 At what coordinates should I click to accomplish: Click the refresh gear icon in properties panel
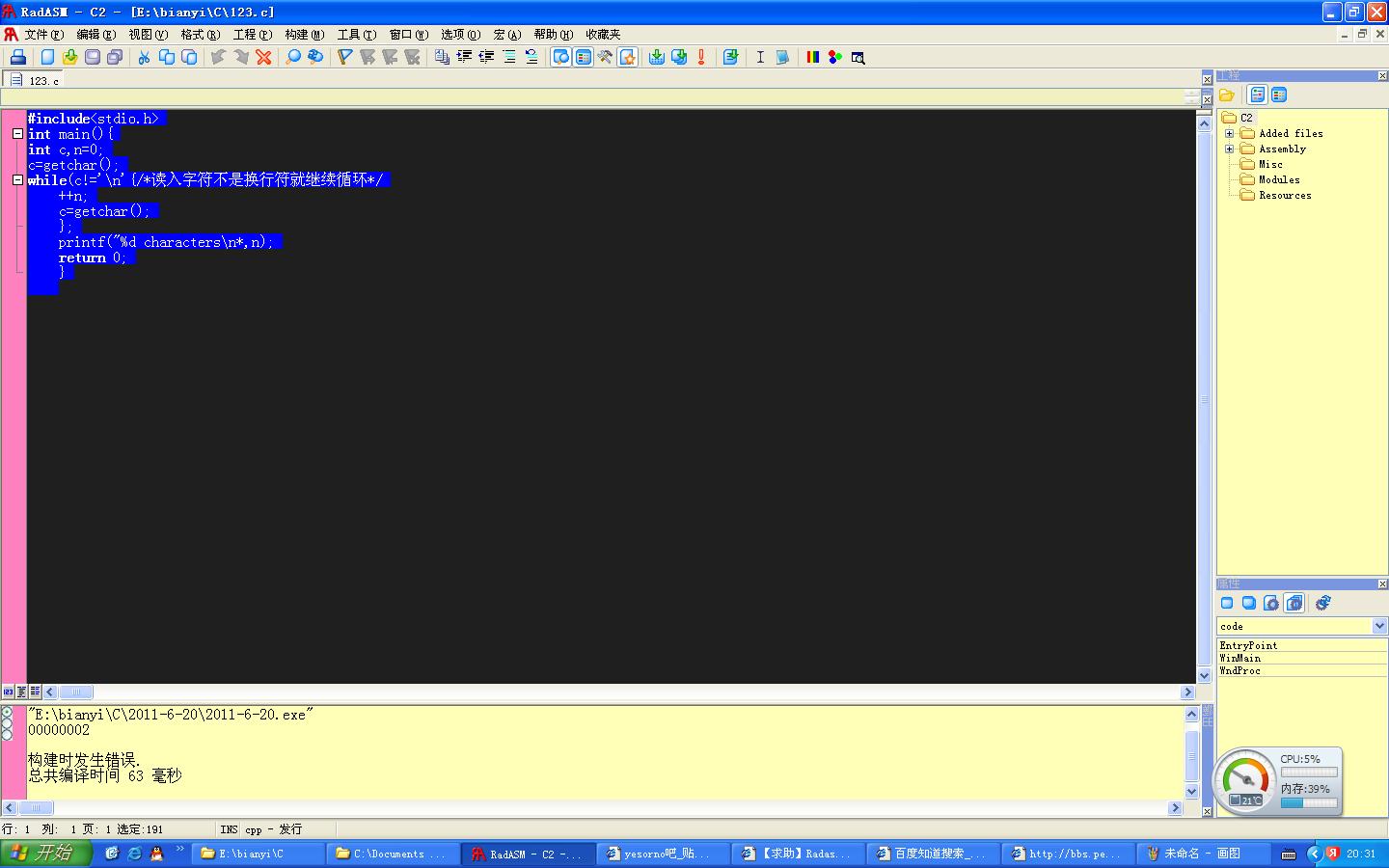pos(1323,603)
